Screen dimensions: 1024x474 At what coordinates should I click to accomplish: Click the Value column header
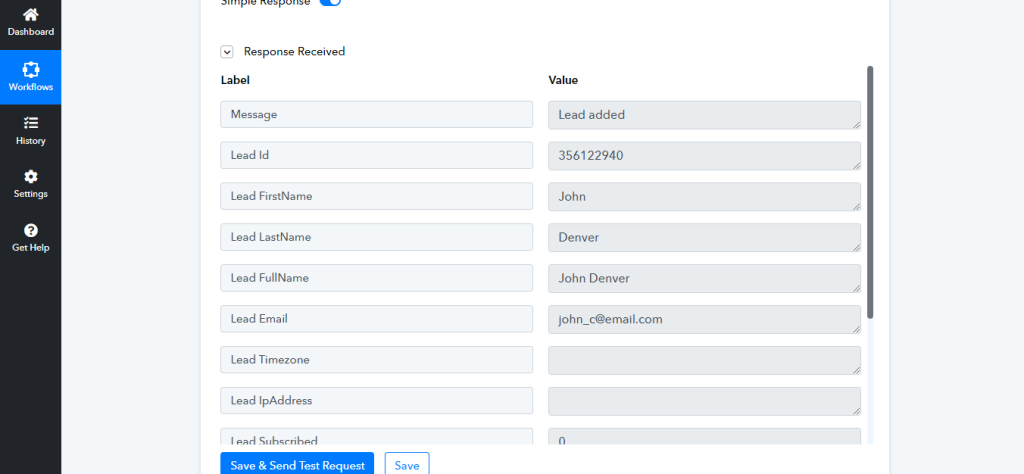(563, 80)
